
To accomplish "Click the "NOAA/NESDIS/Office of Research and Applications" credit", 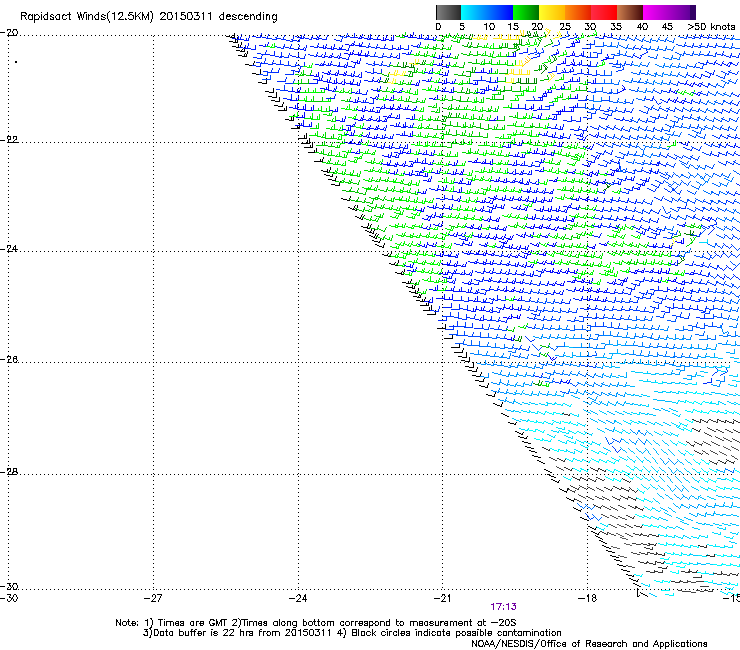I will [589, 644].
